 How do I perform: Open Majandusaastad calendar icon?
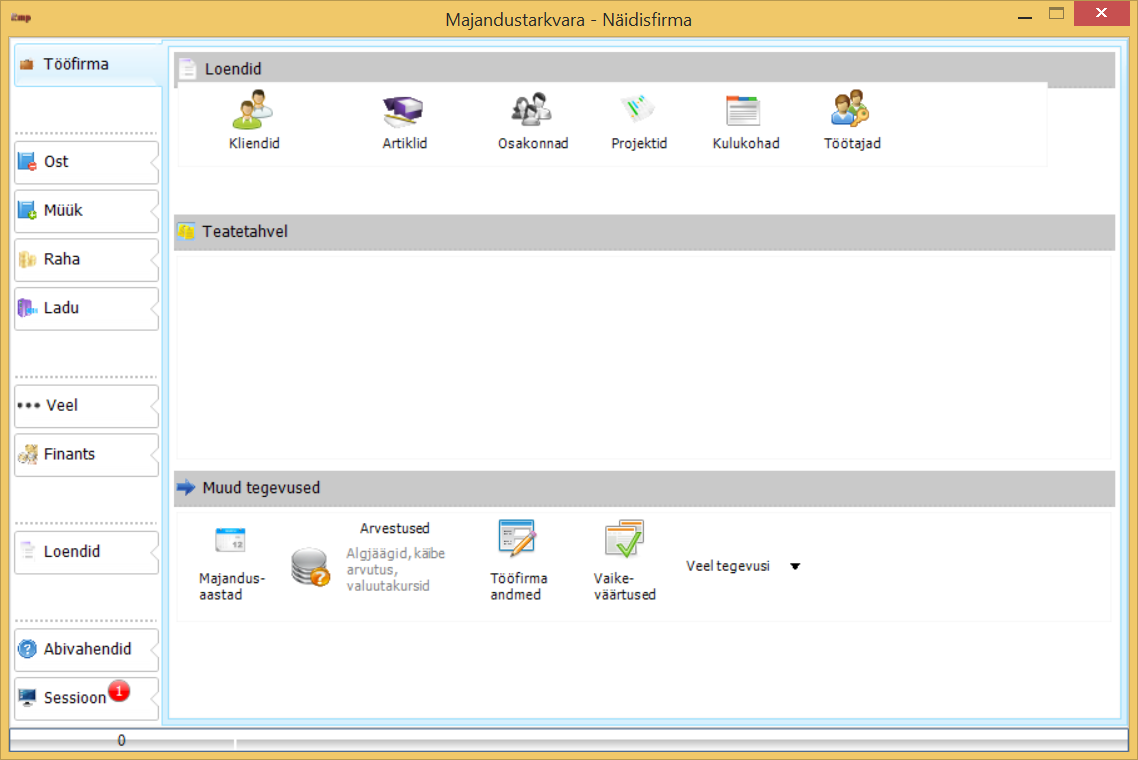(x=231, y=541)
